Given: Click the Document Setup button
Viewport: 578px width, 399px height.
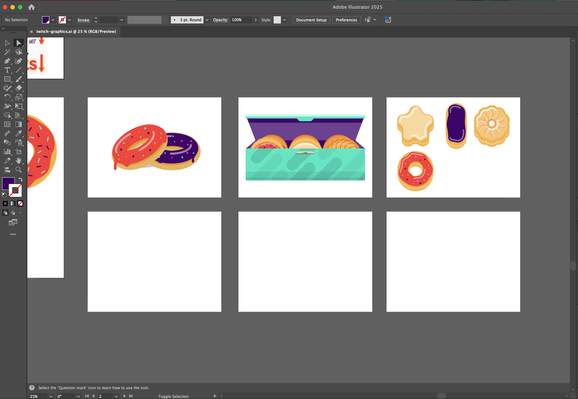Looking at the screenshot, I should pyautogui.click(x=311, y=20).
